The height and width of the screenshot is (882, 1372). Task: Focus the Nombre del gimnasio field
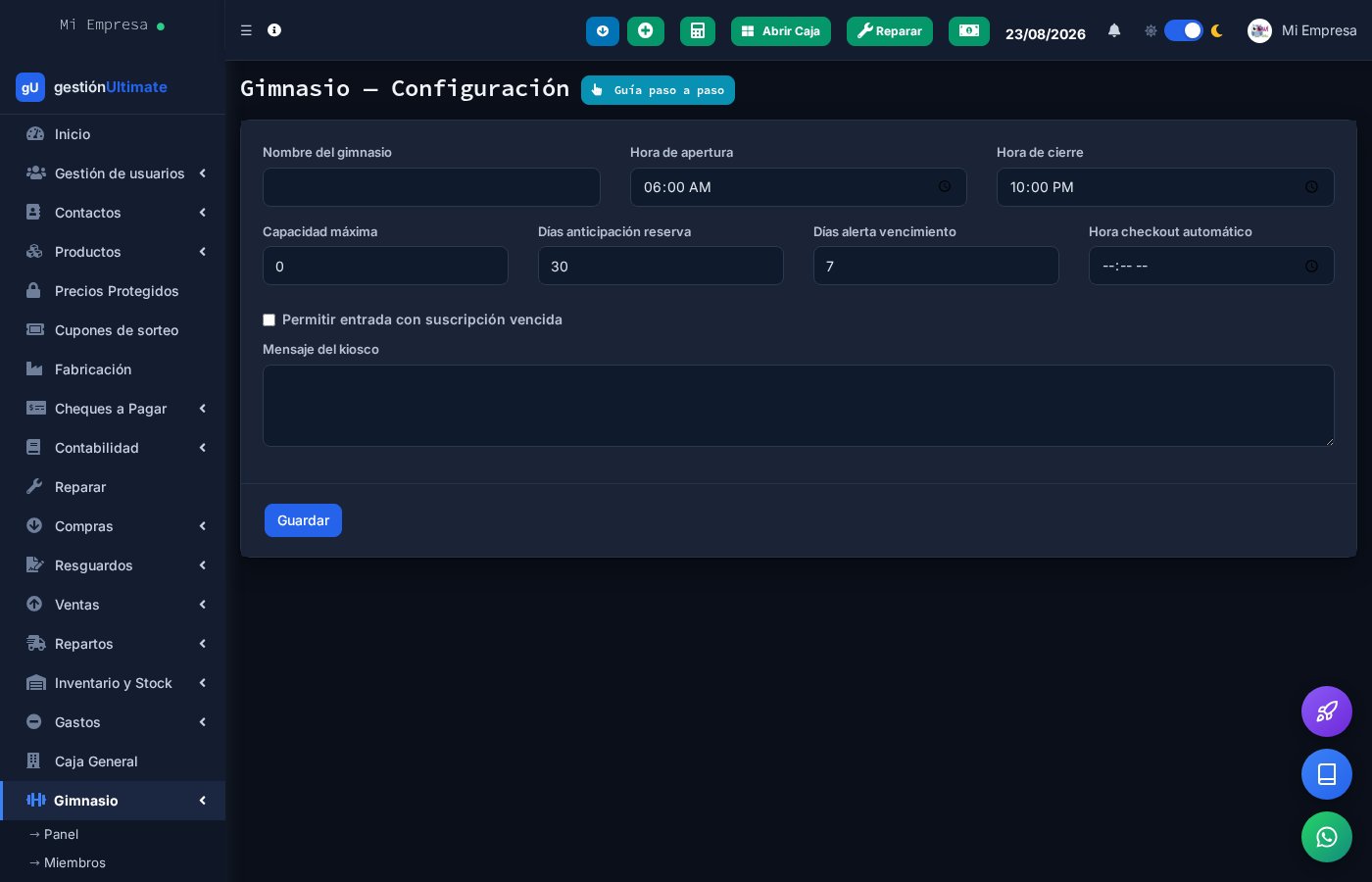[x=431, y=187]
